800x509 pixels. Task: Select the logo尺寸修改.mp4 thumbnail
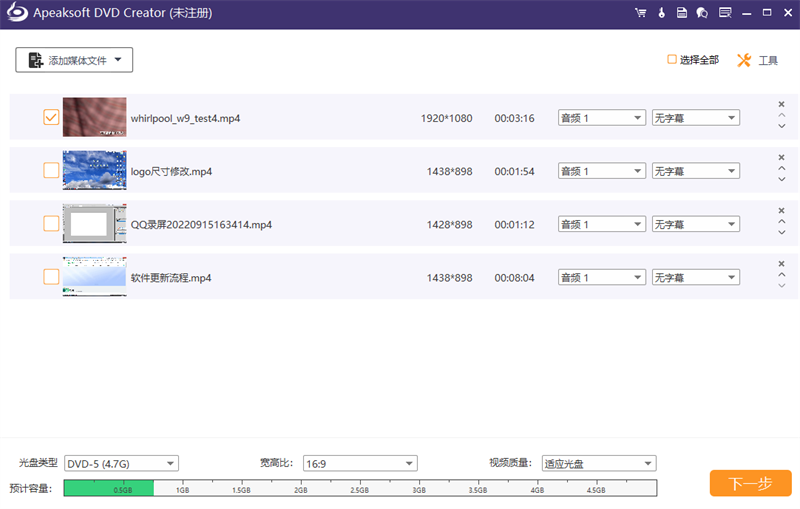point(94,170)
